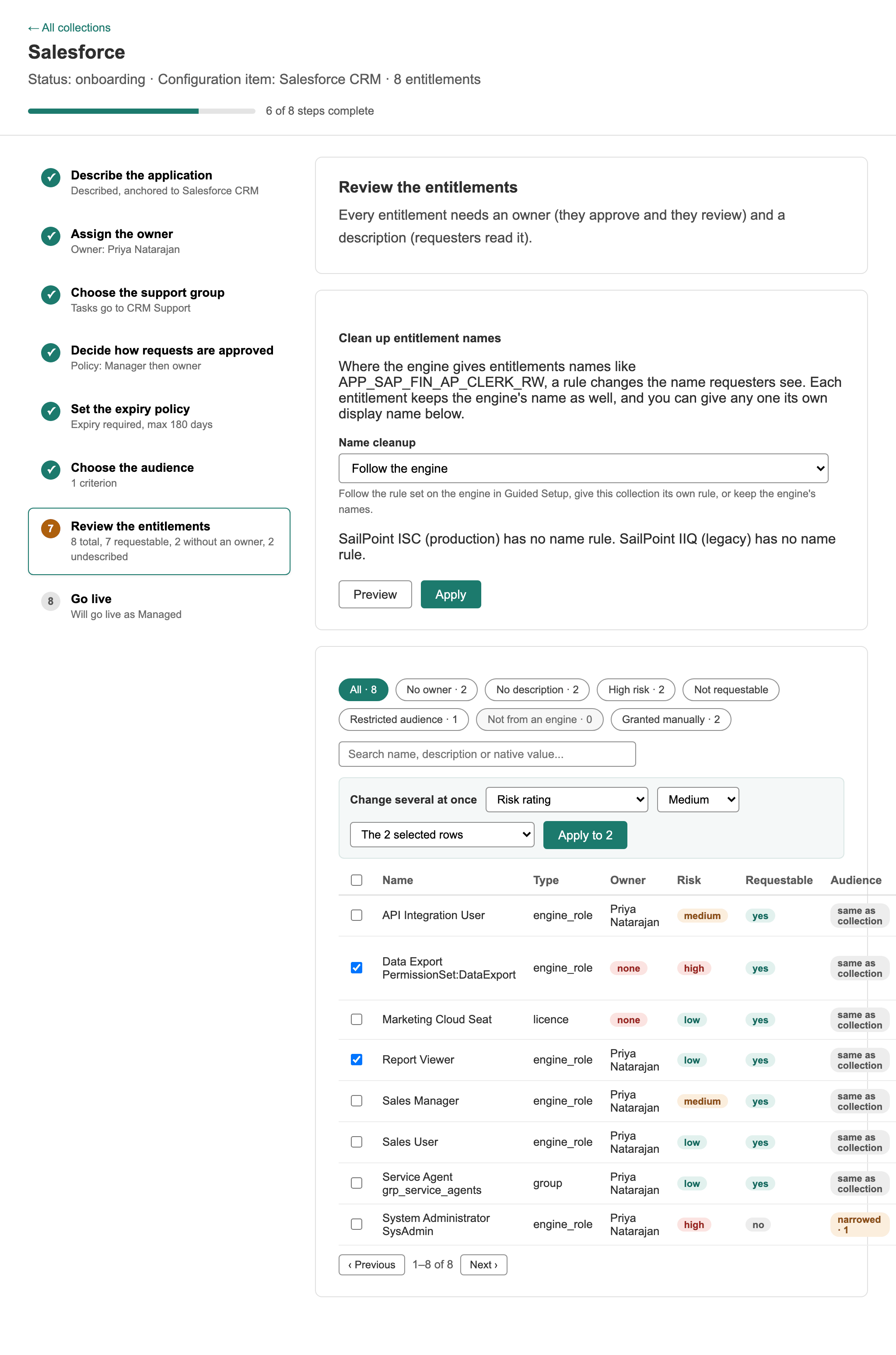This screenshot has height=1355, width=896.
Task: Click the checkmark icon beside Choose the support group
Action: point(51,295)
